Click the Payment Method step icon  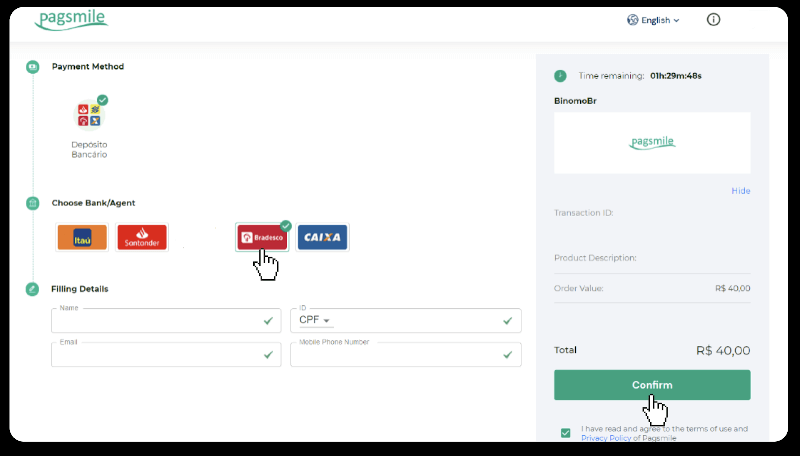coord(33,67)
